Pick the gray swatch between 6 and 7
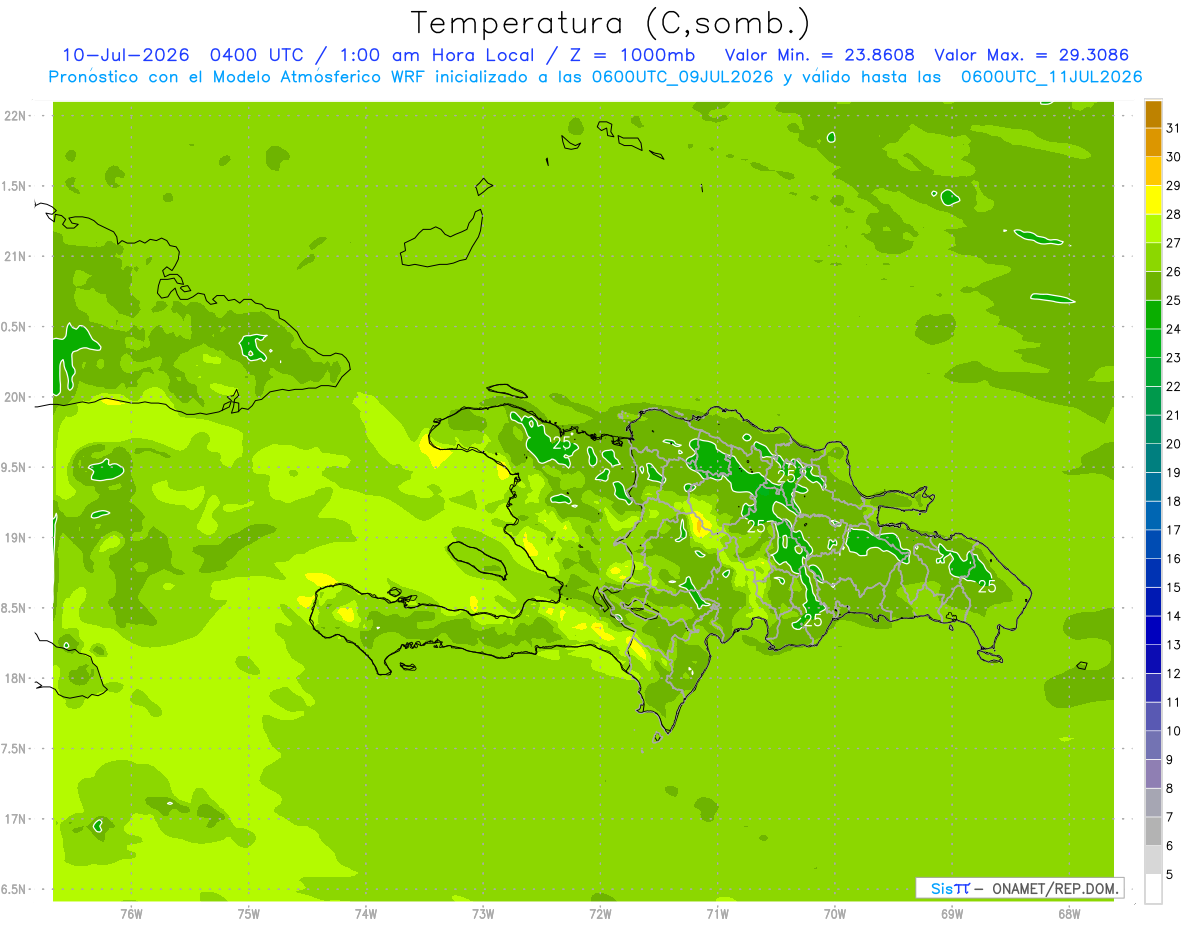This screenshot has height=927, width=1200. 1153,831
